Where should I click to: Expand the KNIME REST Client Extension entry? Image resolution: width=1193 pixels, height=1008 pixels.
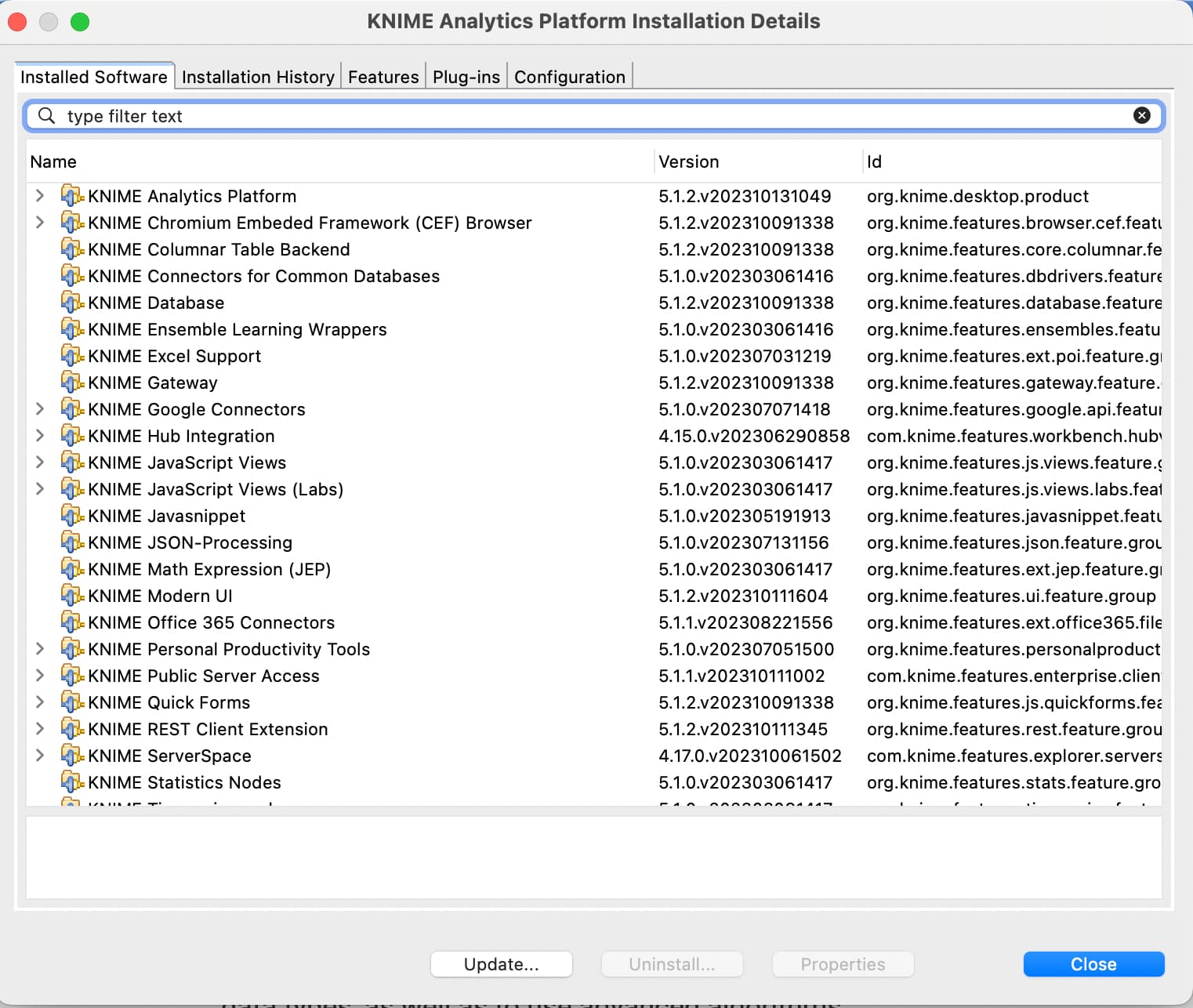[40, 729]
